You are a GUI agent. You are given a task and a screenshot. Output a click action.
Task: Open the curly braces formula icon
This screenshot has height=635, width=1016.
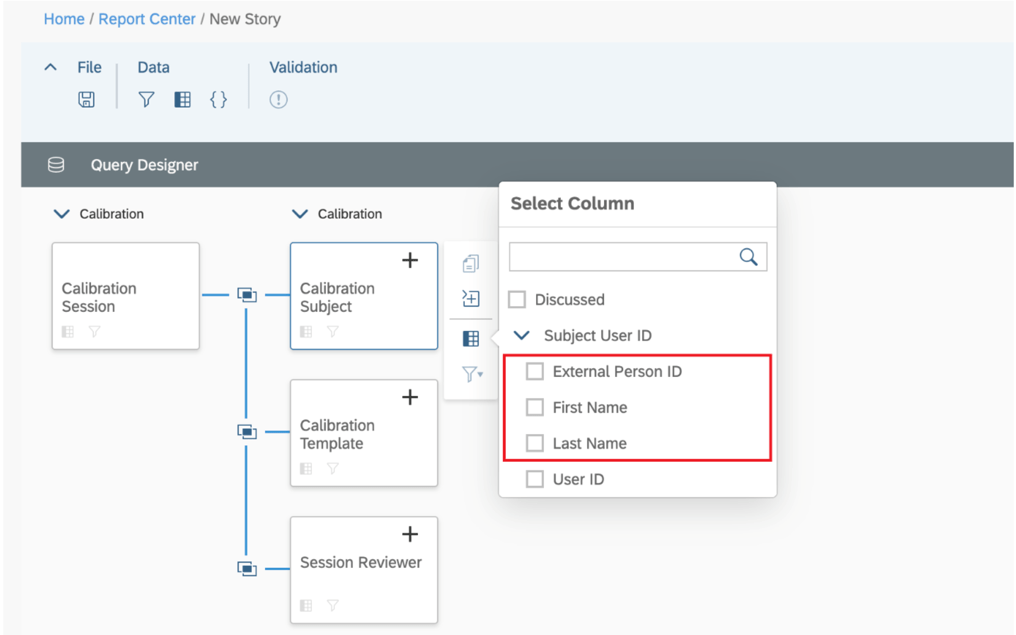[218, 99]
